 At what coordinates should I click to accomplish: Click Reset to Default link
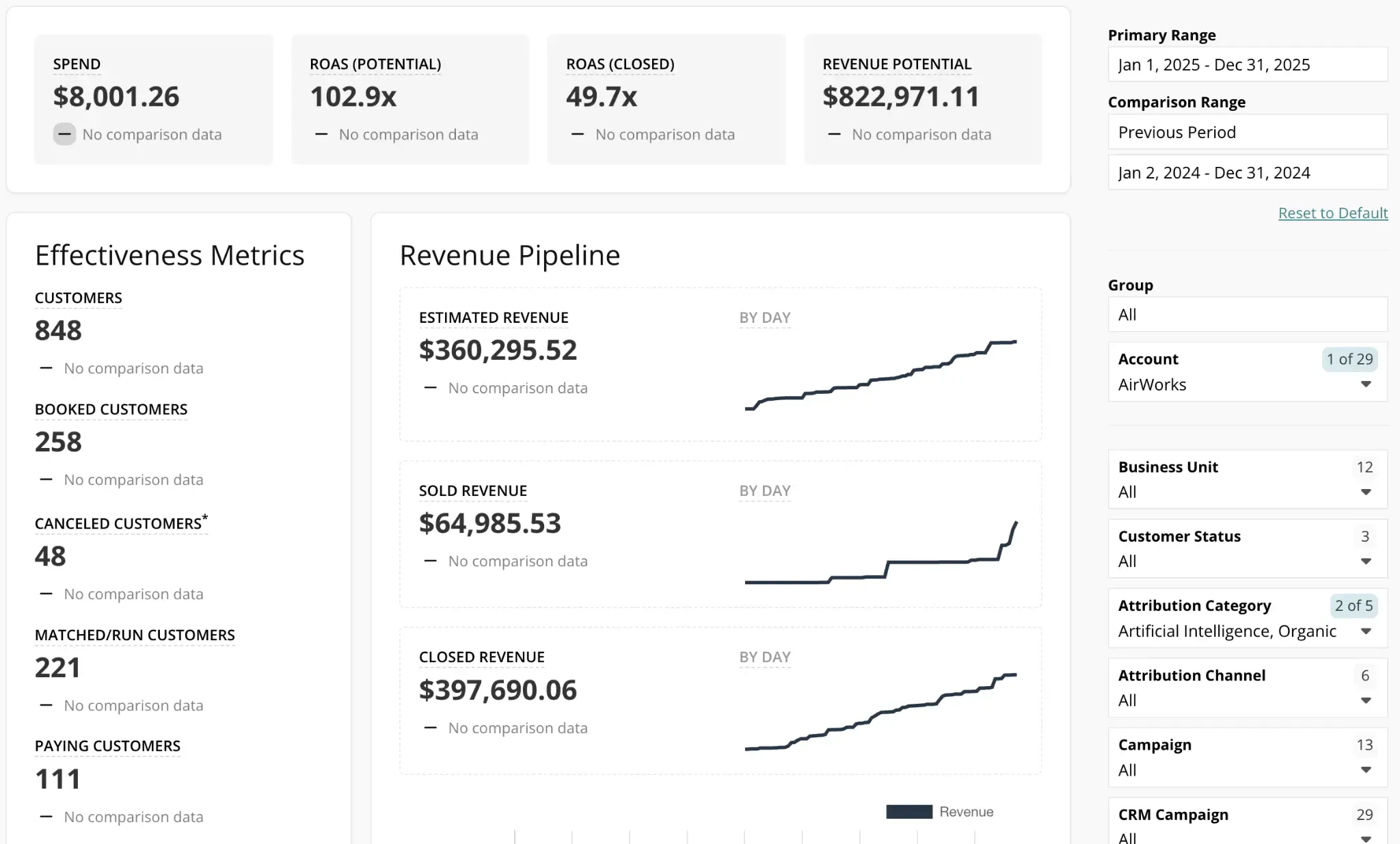point(1332,213)
